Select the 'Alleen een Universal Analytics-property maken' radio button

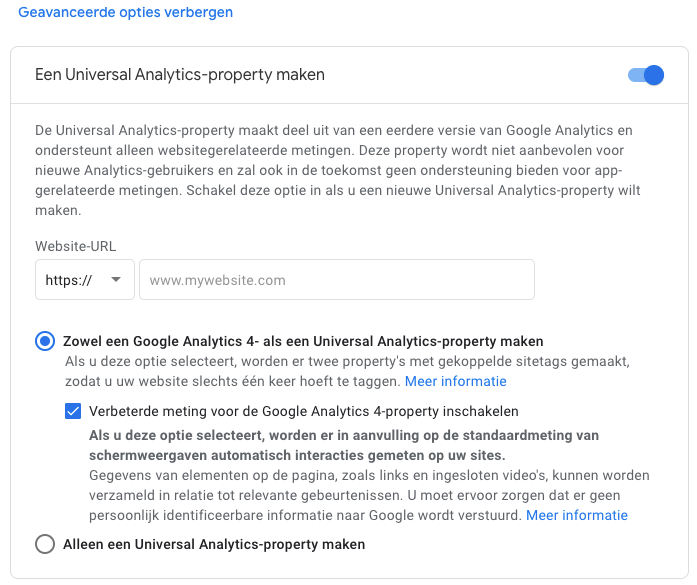45,544
